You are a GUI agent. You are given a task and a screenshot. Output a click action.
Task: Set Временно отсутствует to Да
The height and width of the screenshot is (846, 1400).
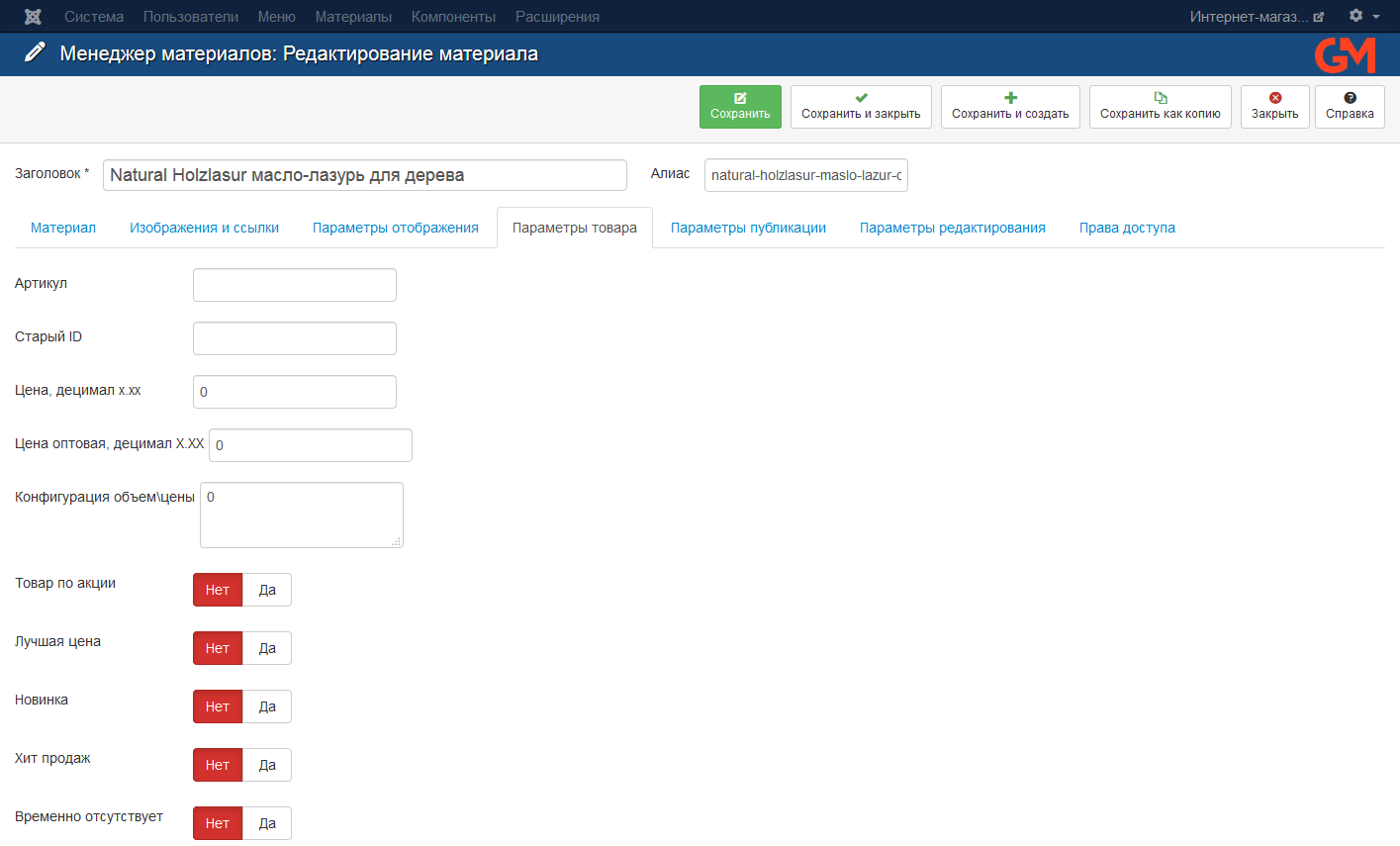(x=267, y=823)
